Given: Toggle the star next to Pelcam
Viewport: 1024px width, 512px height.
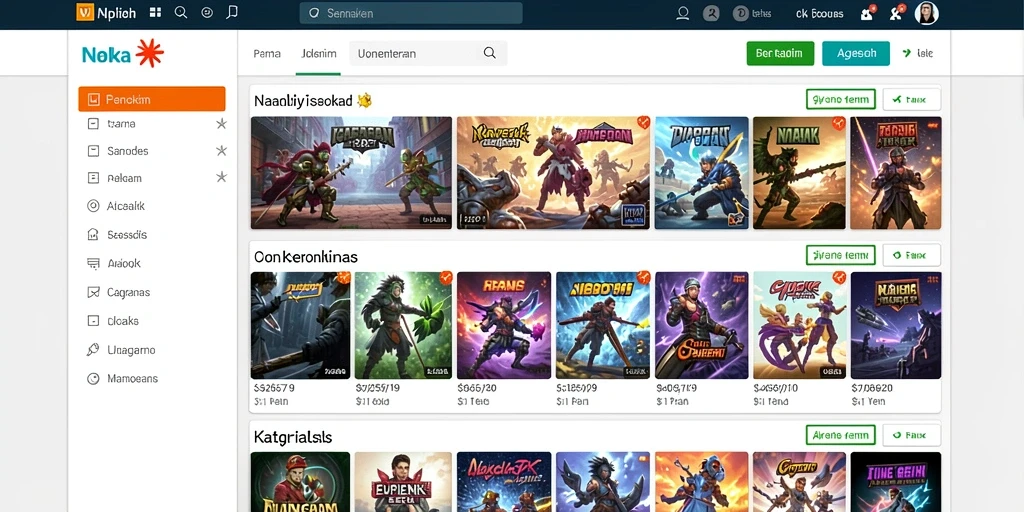Looking at the screenshot, I should 221,177.
